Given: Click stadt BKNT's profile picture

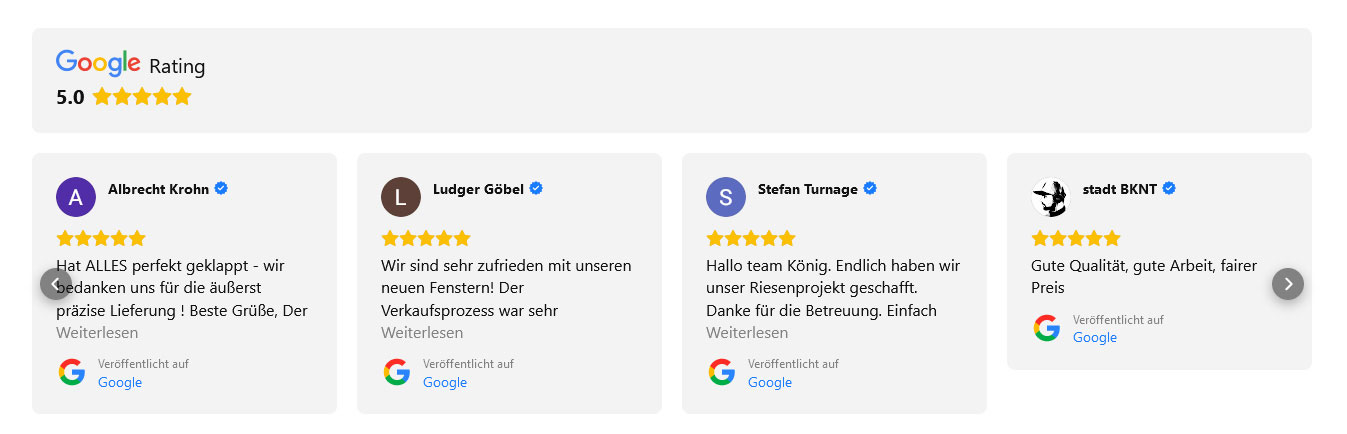Looking at the screenshot, I should tap(1051, 197).
